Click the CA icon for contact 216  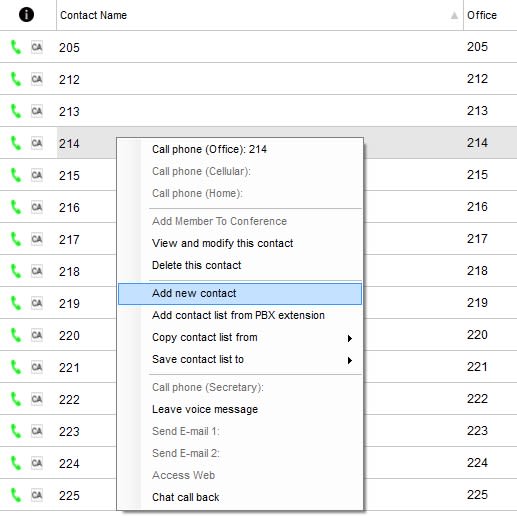click(37, 207)
